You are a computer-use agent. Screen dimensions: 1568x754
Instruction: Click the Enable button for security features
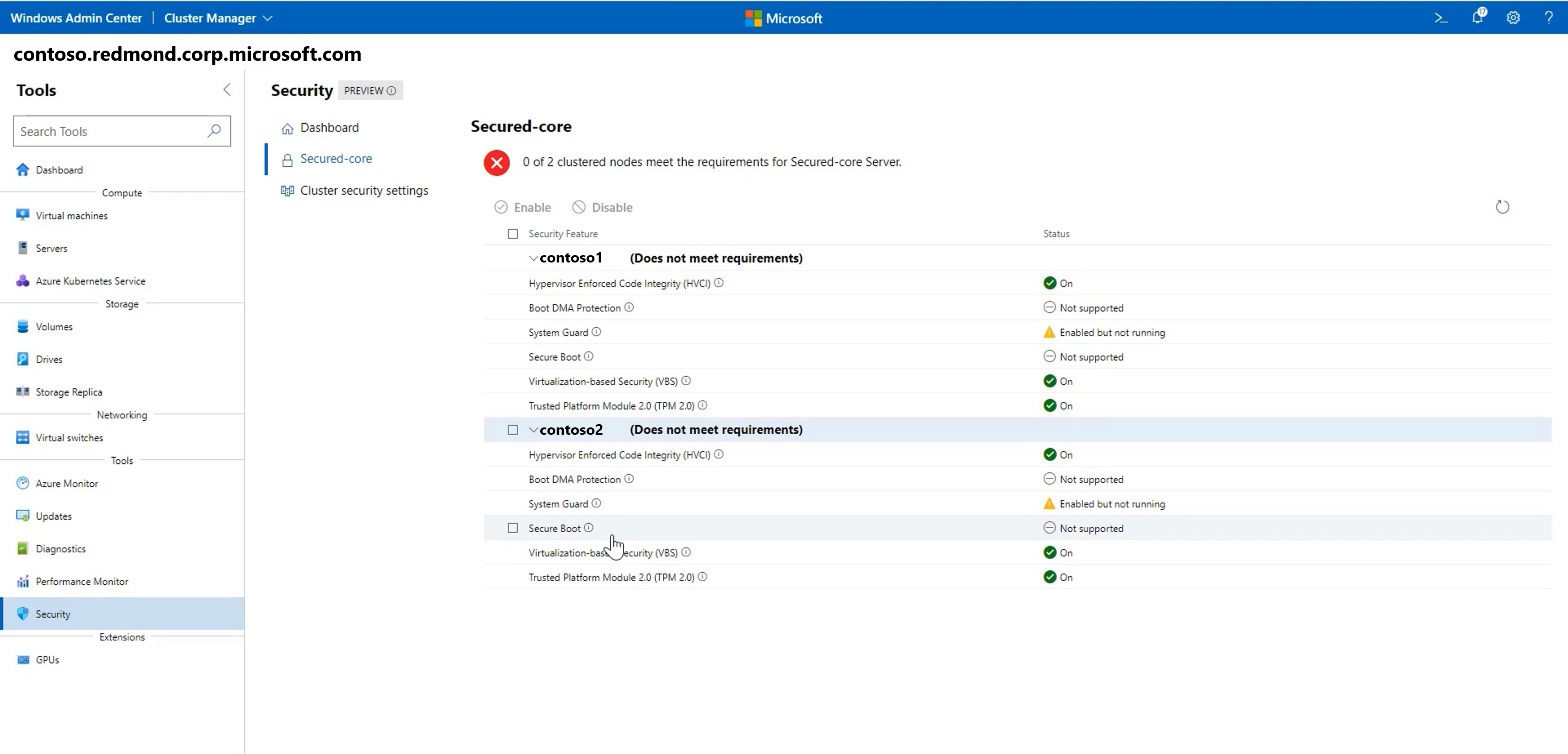[x=523, y=207]
